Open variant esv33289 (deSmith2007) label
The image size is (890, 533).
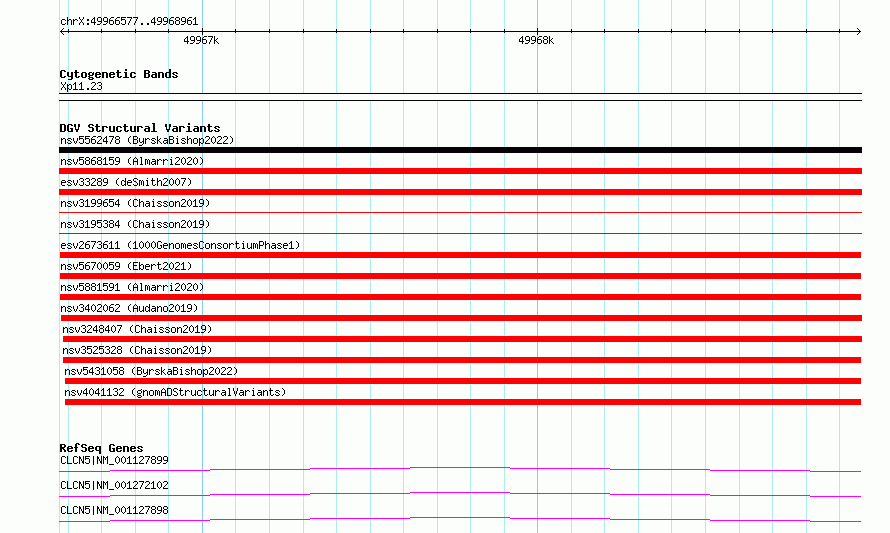126,182
